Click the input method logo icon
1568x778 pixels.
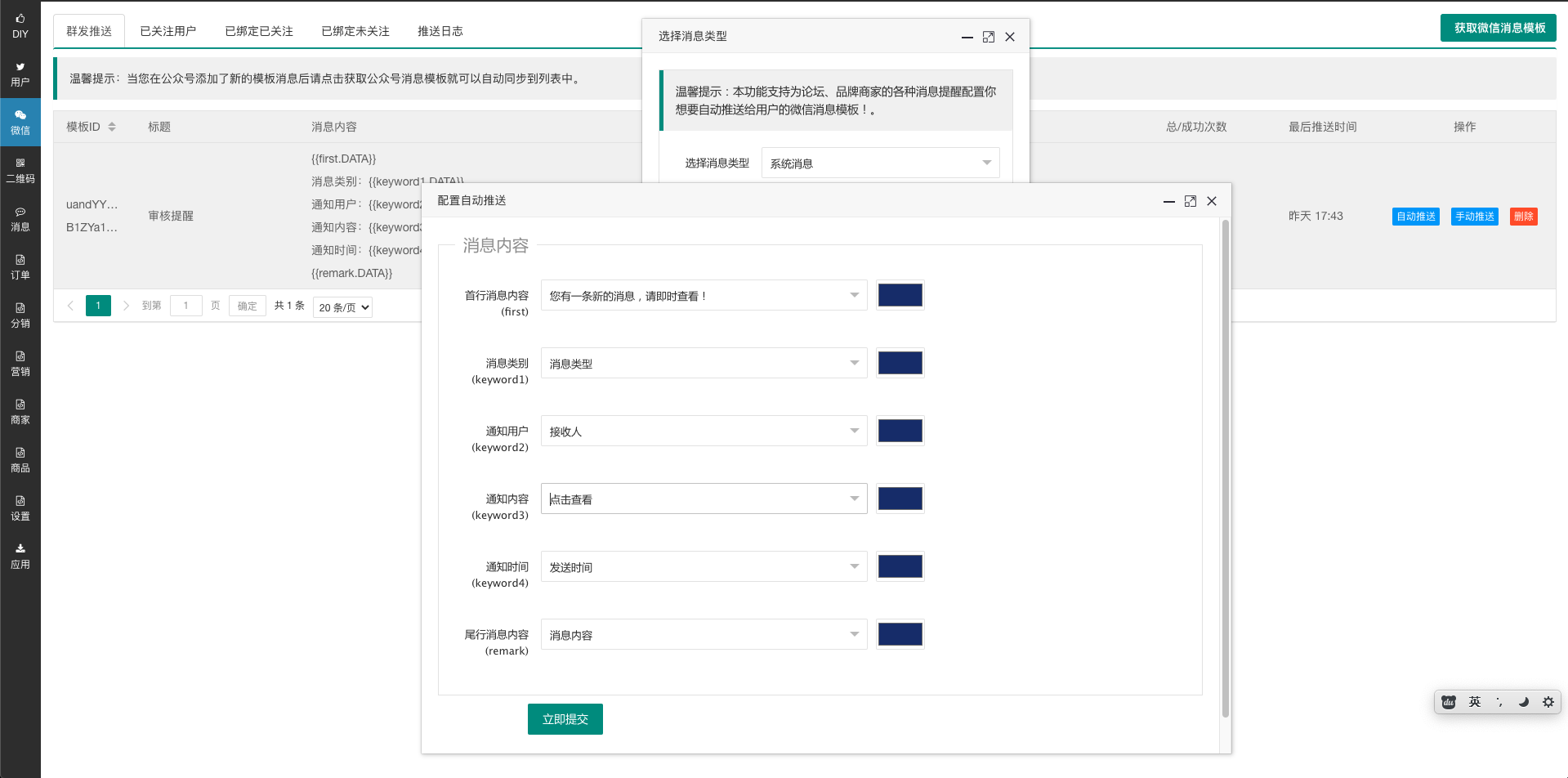[1449, 702]
